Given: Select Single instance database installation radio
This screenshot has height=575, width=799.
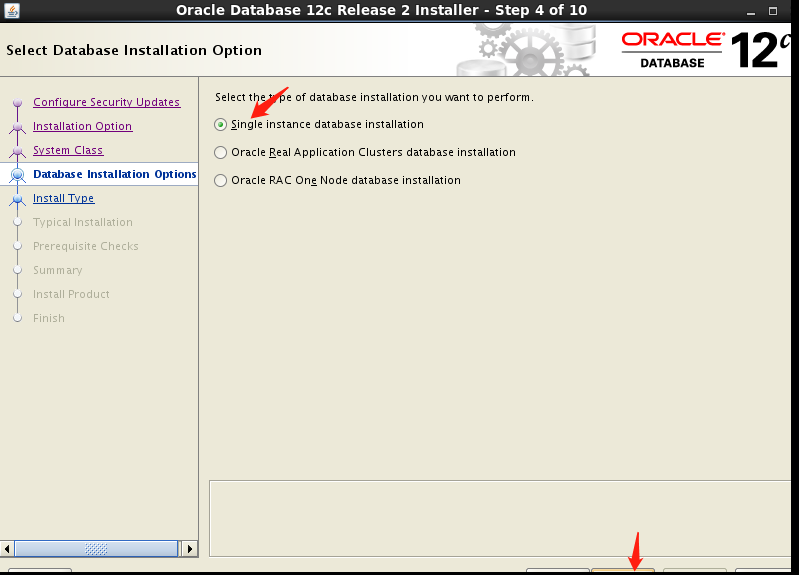Looking at the screenshot, I should coord(220,124).
